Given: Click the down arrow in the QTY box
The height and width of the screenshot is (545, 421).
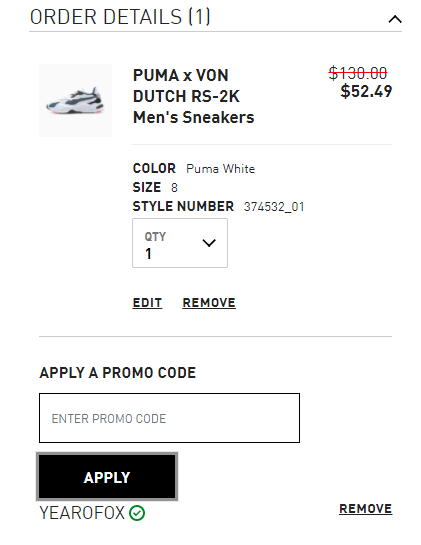Looking at the screenshot, I should [x=209, y=243].
